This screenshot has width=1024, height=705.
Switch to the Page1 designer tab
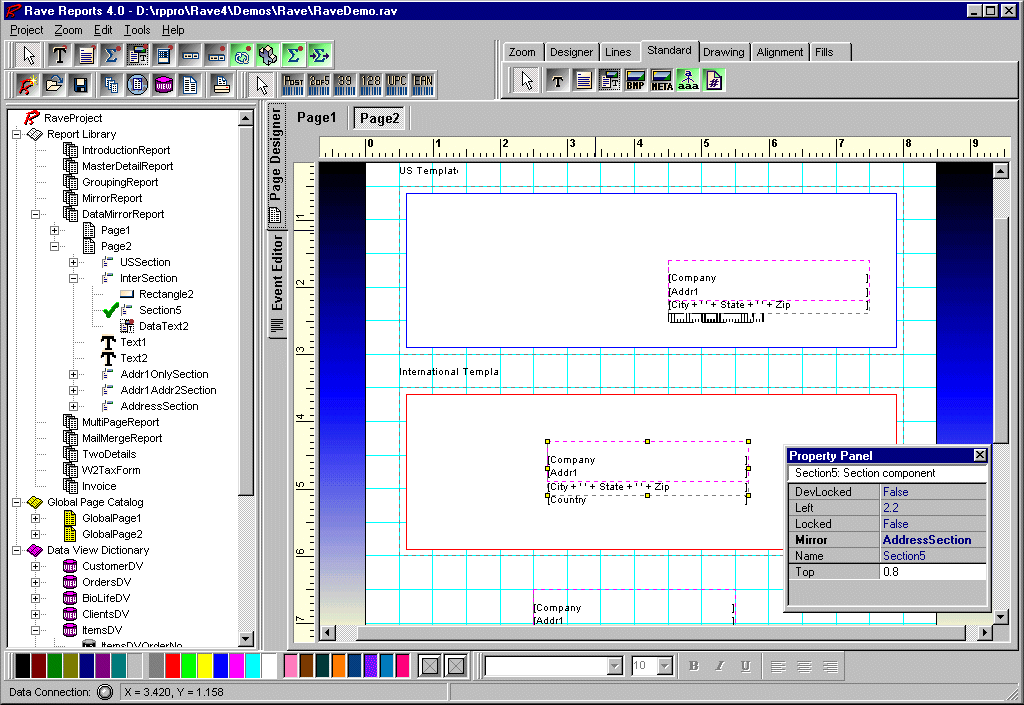pyautogui.click(x=316, y=118)
